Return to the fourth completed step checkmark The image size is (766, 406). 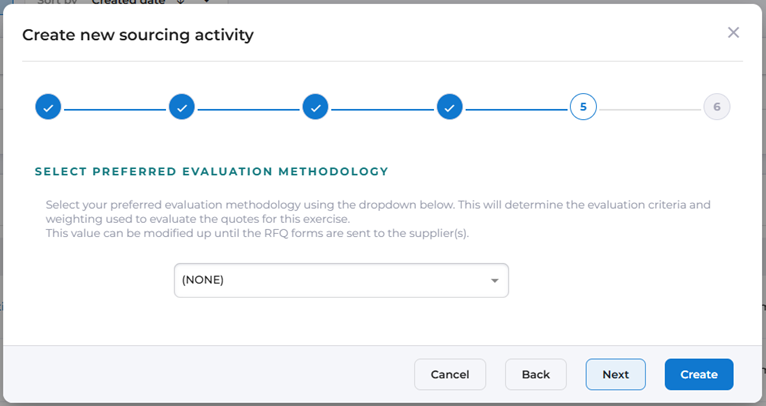pyautogui.click(x=450, y=107)
